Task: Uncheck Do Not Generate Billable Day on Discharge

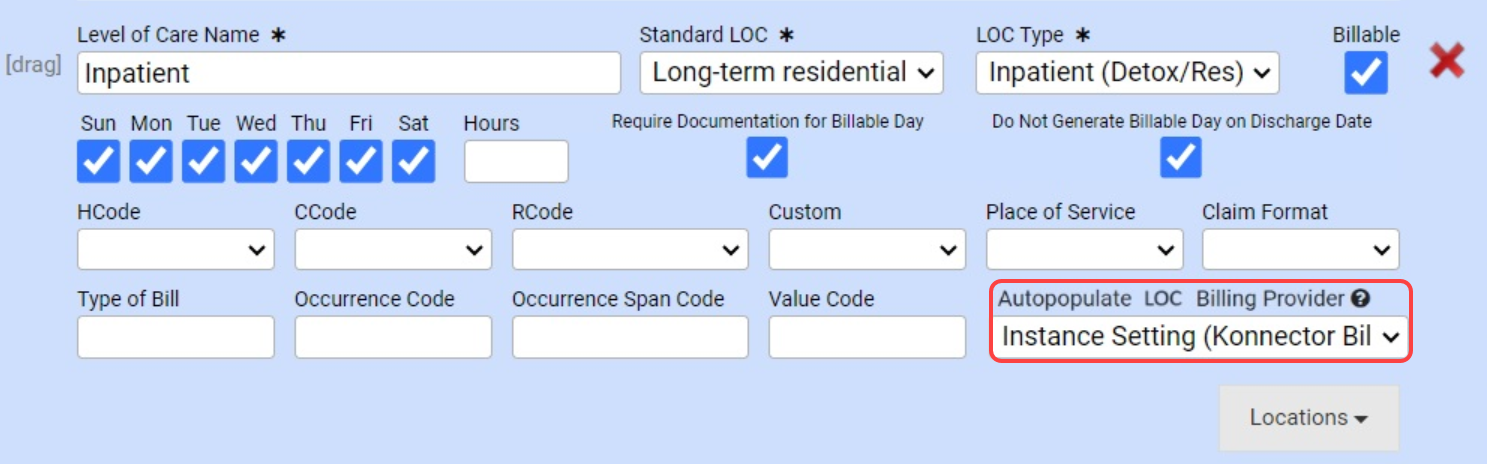Action: (1181, 158)
